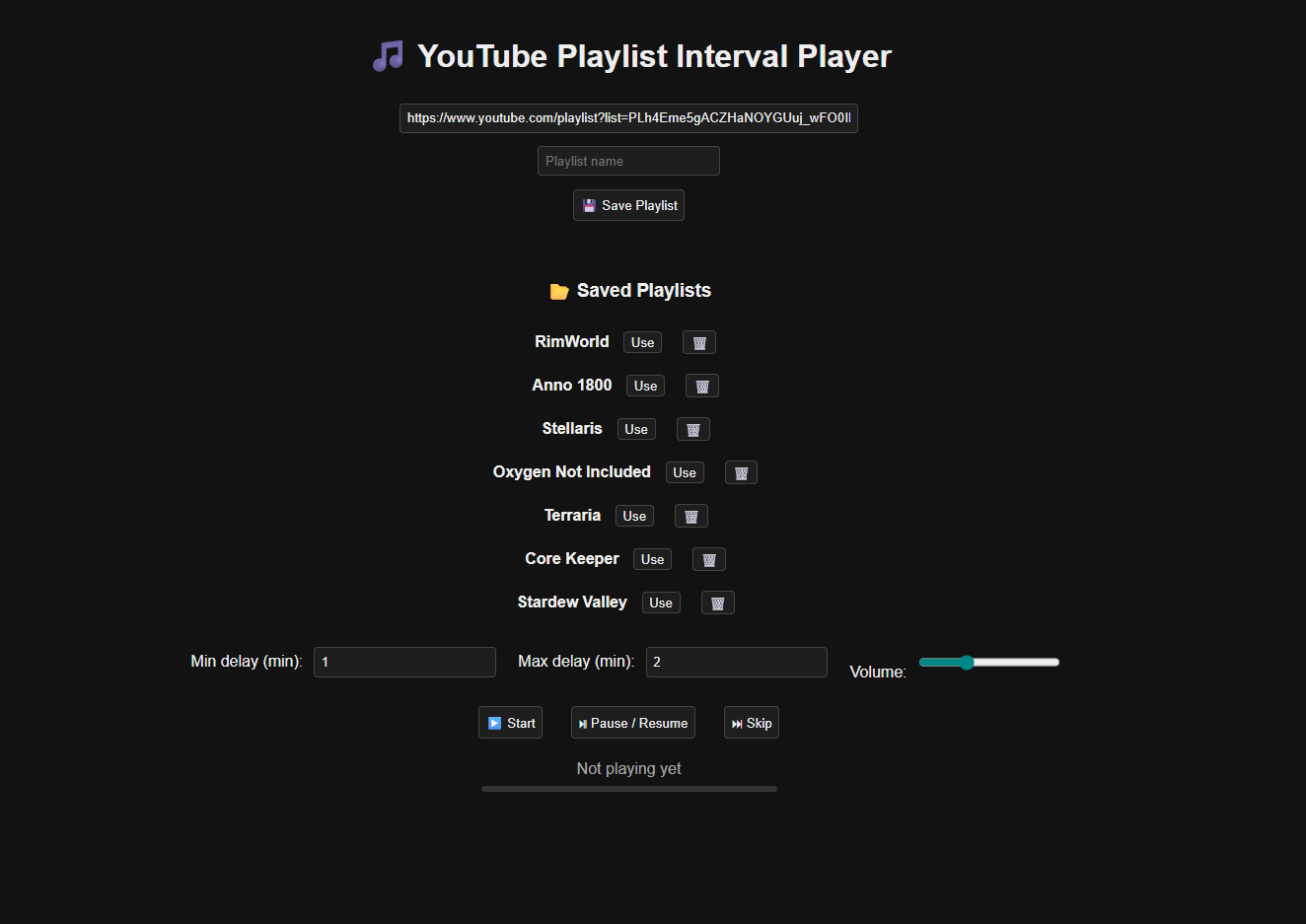Click the 'Min delay (min):' label
Screen dimensions: 1306x924
pyautogui.click(x=247, y=661)
